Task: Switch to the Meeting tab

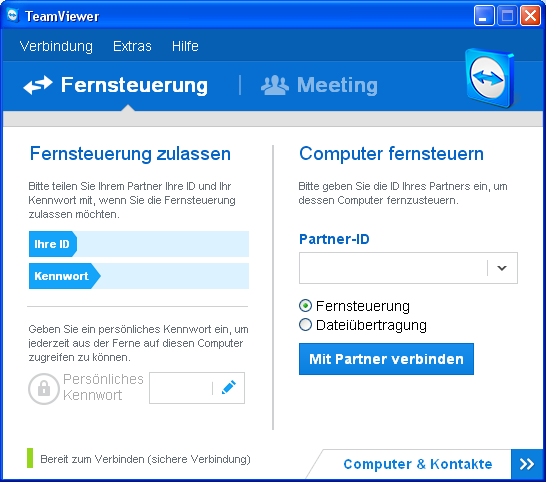Action: click(x=319, y=85)
